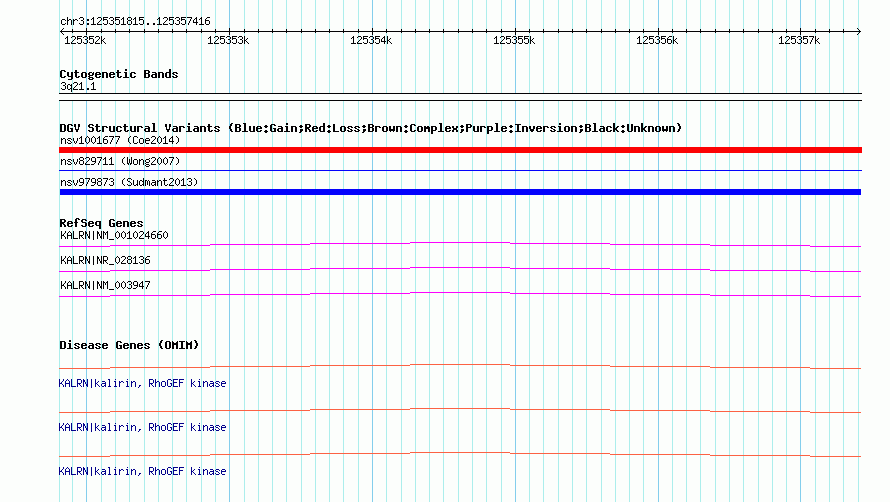Click the 125356k ruler tick label
Screen dimensions: 890x502
coord(657,40)
